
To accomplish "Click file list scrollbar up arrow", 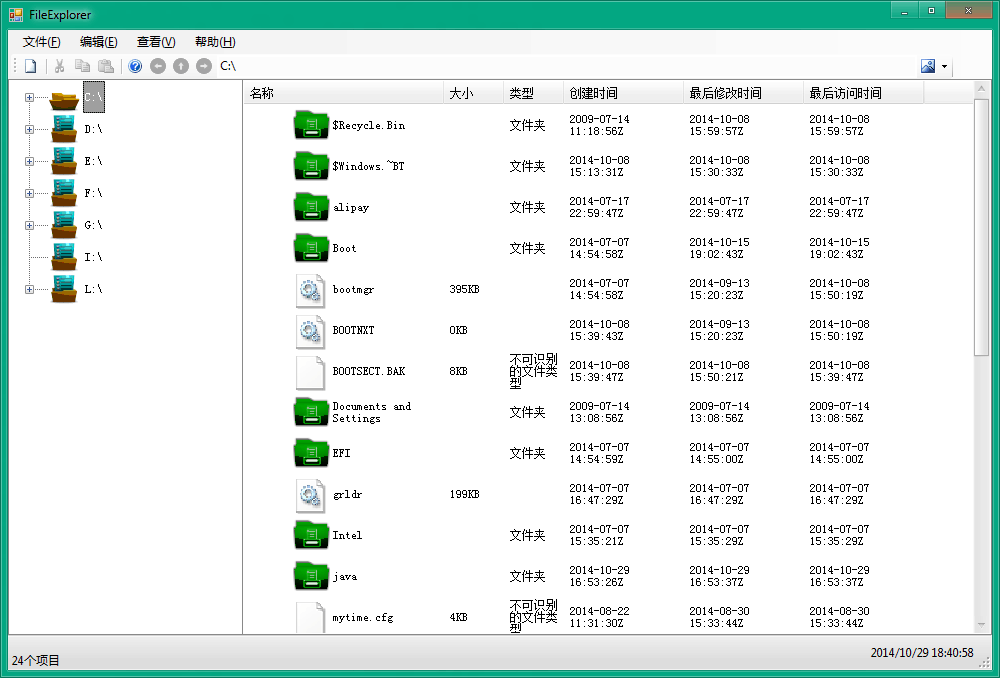I will tap(982, 90).
